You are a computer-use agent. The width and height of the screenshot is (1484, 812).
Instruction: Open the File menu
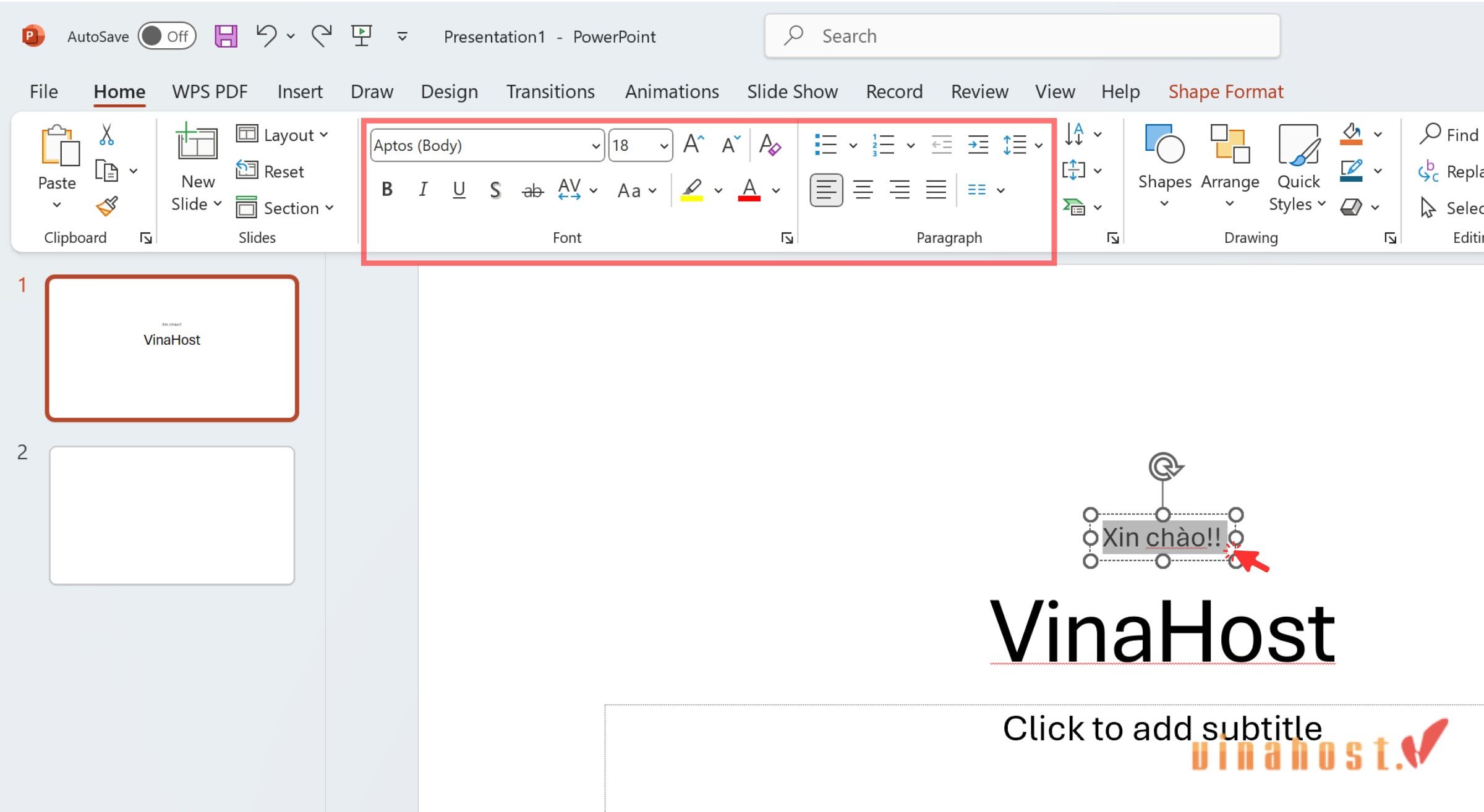(43, 91)
